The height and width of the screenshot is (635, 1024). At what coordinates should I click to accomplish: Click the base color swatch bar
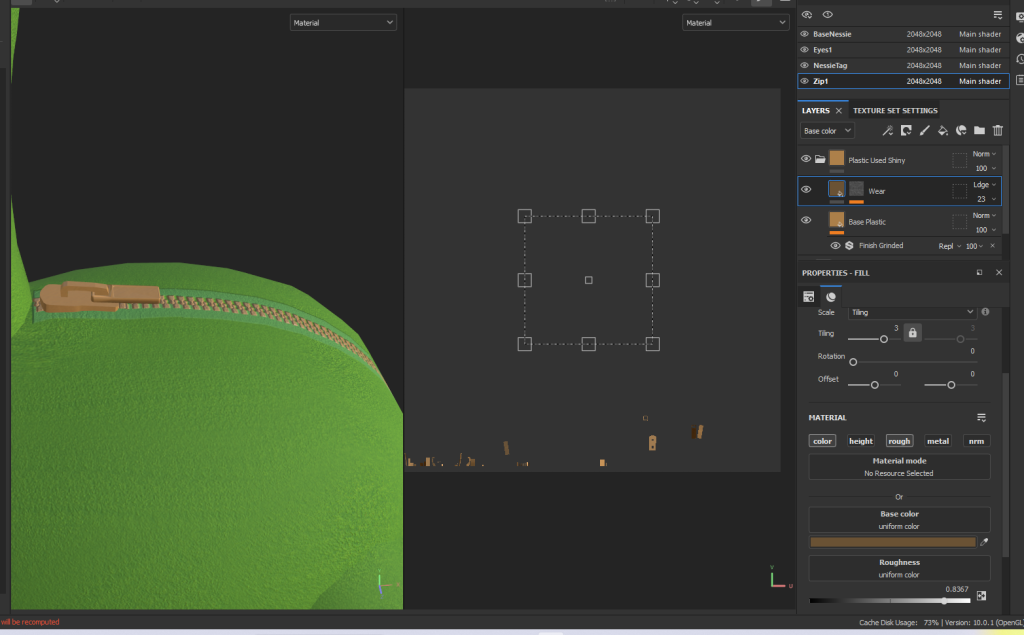click(x=892, y=542)
